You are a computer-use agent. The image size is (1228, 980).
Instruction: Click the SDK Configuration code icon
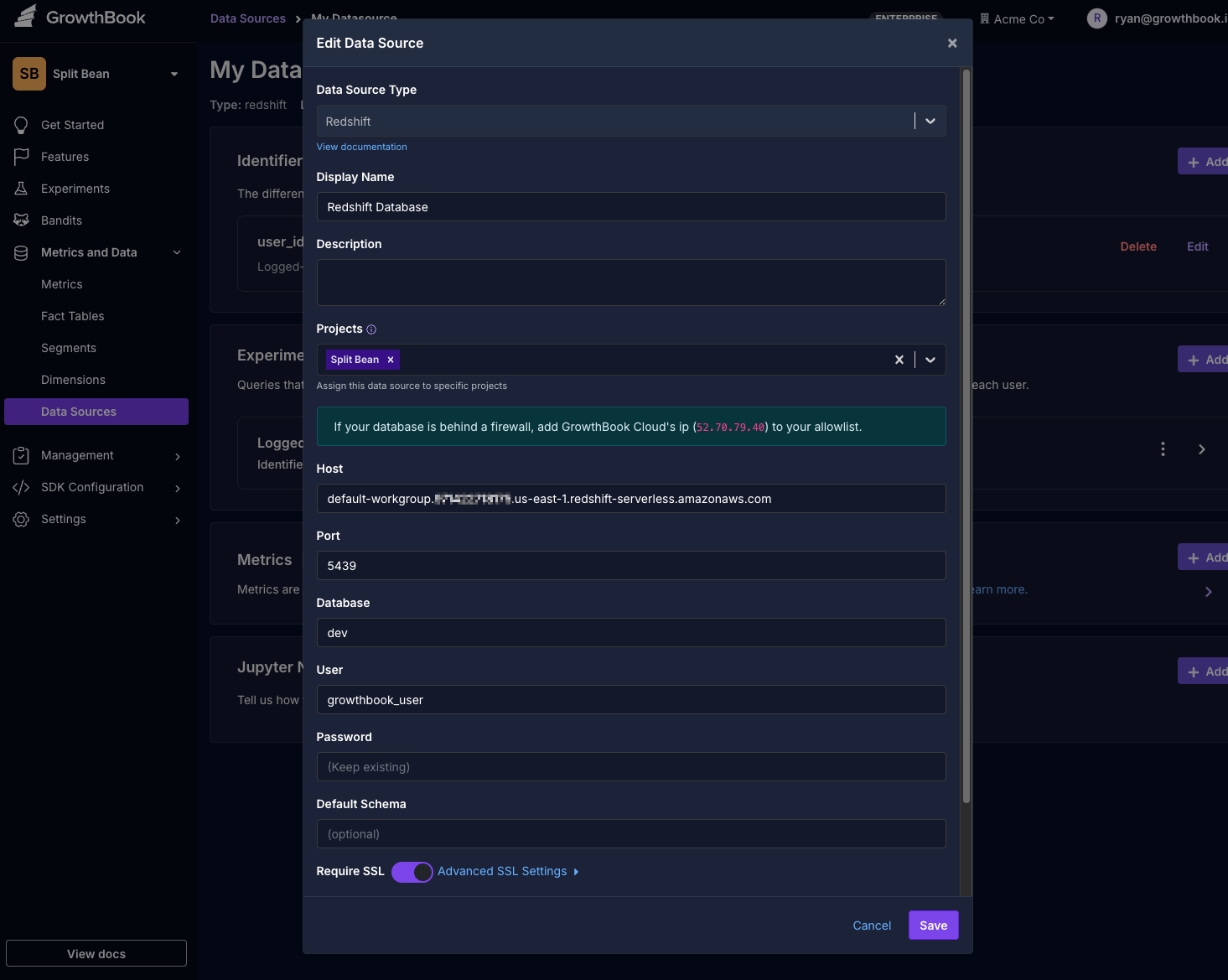point(21,487)
